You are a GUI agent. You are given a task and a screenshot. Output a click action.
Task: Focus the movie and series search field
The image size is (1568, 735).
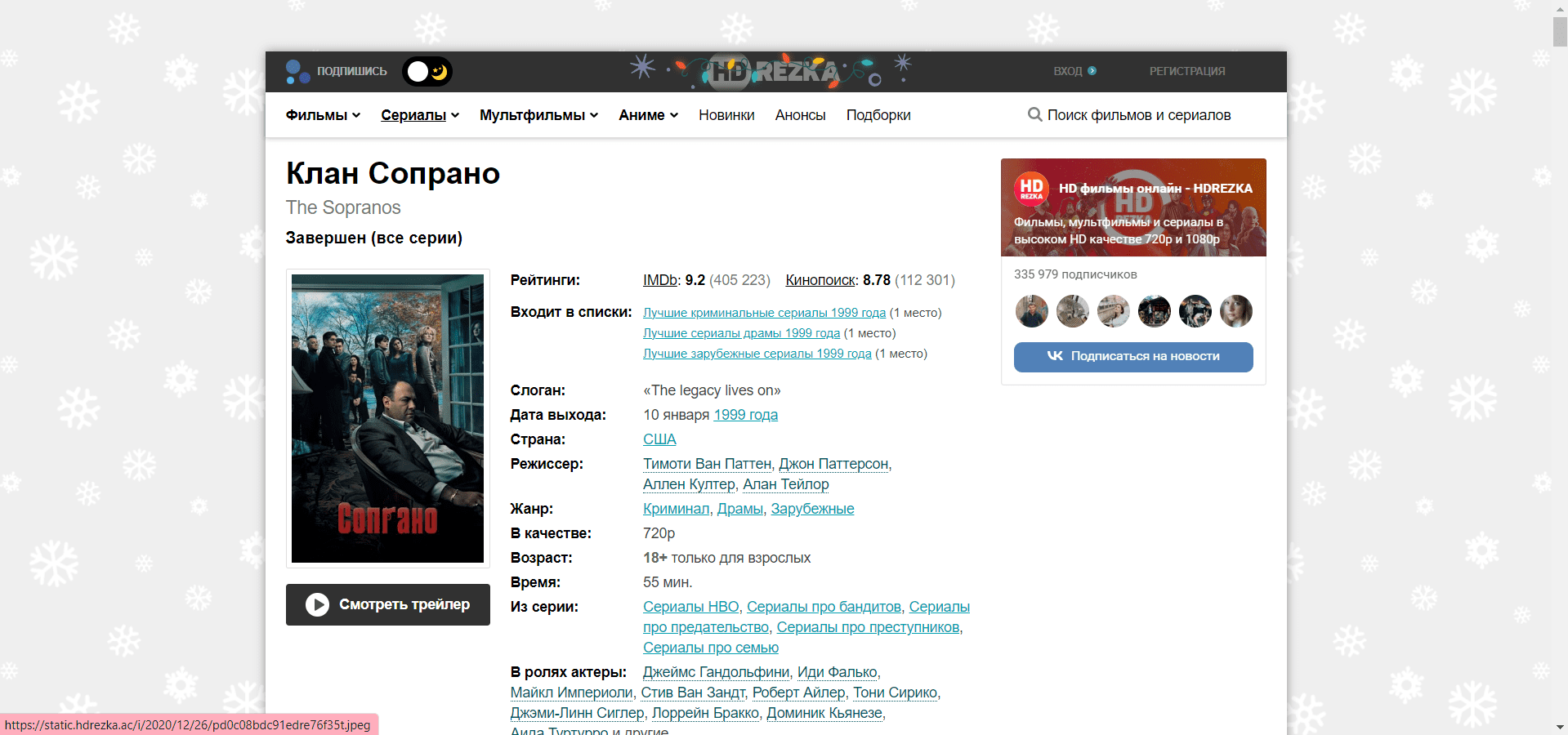1139,115
